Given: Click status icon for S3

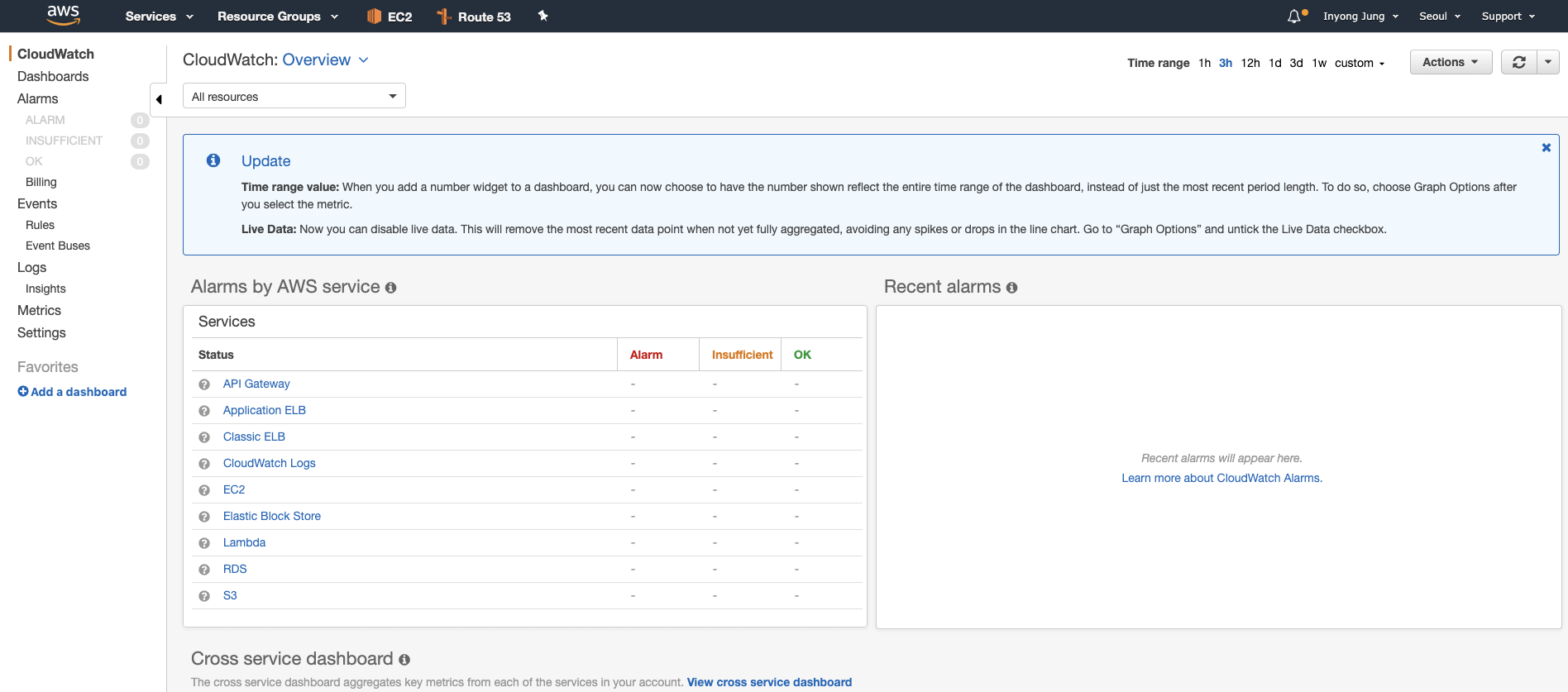Looking at the screenshot, I should [204, 596].
